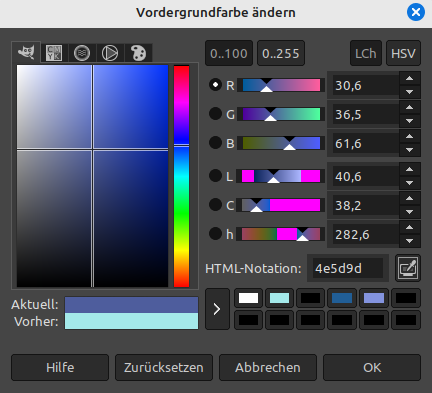Add current color to history with arrow button
The image size is (432, 393).
click(x=217, y=309)
